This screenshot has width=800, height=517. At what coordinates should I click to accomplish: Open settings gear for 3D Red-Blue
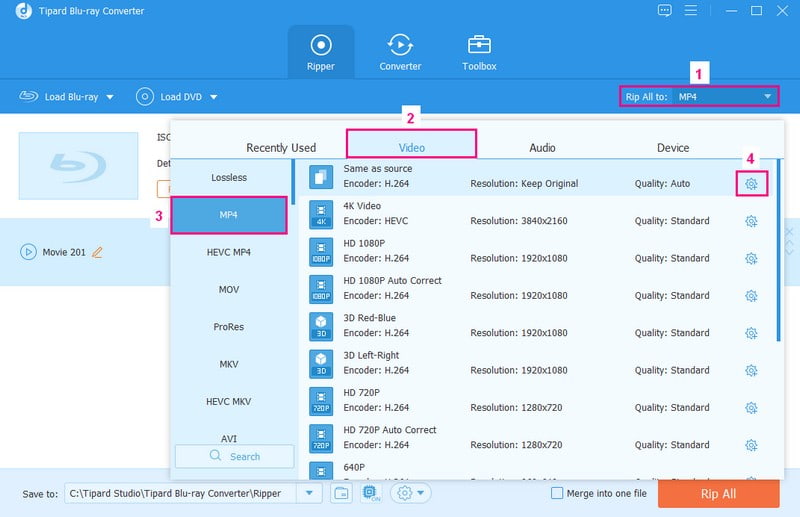coord(751,333)
